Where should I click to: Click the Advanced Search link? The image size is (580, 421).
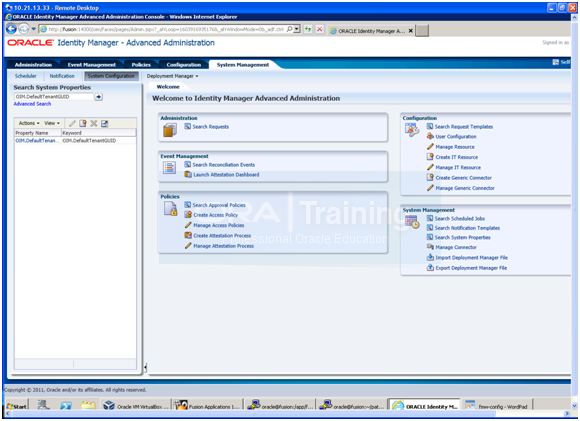pos(32,104)
